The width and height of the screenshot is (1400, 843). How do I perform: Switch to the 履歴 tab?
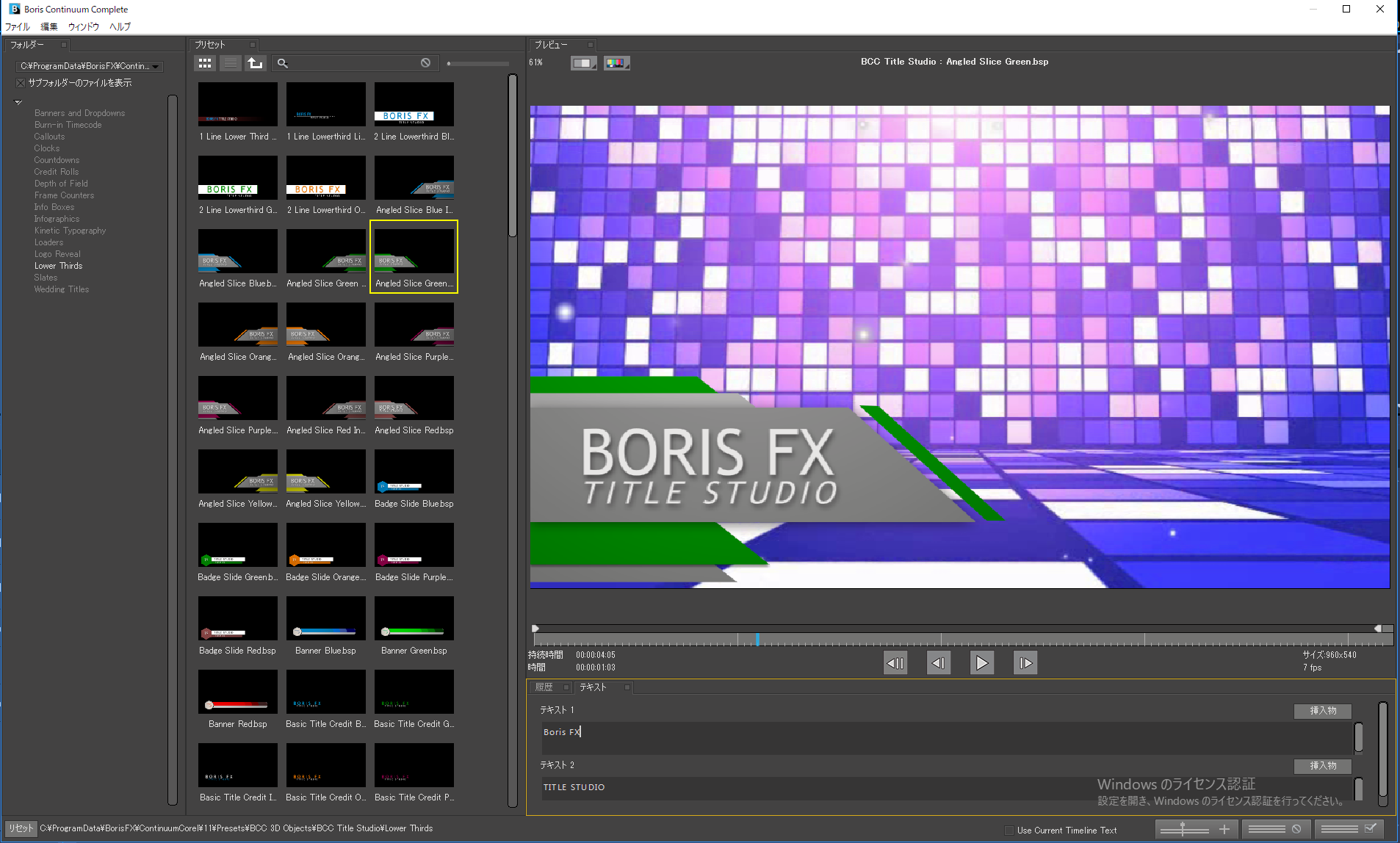pos(544,687)
